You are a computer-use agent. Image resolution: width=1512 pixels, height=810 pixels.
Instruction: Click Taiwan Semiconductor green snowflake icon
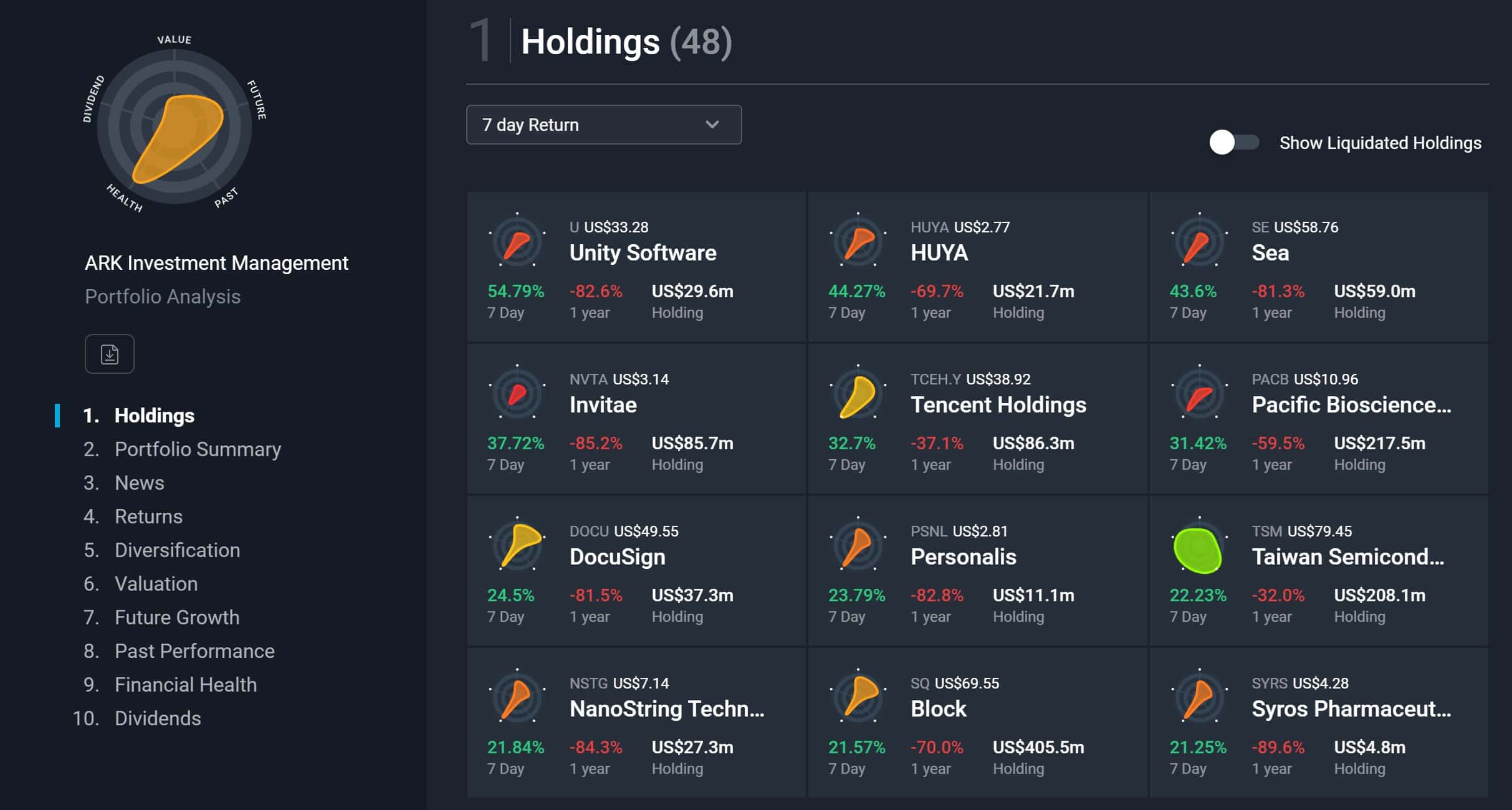tap(1199, 545)
